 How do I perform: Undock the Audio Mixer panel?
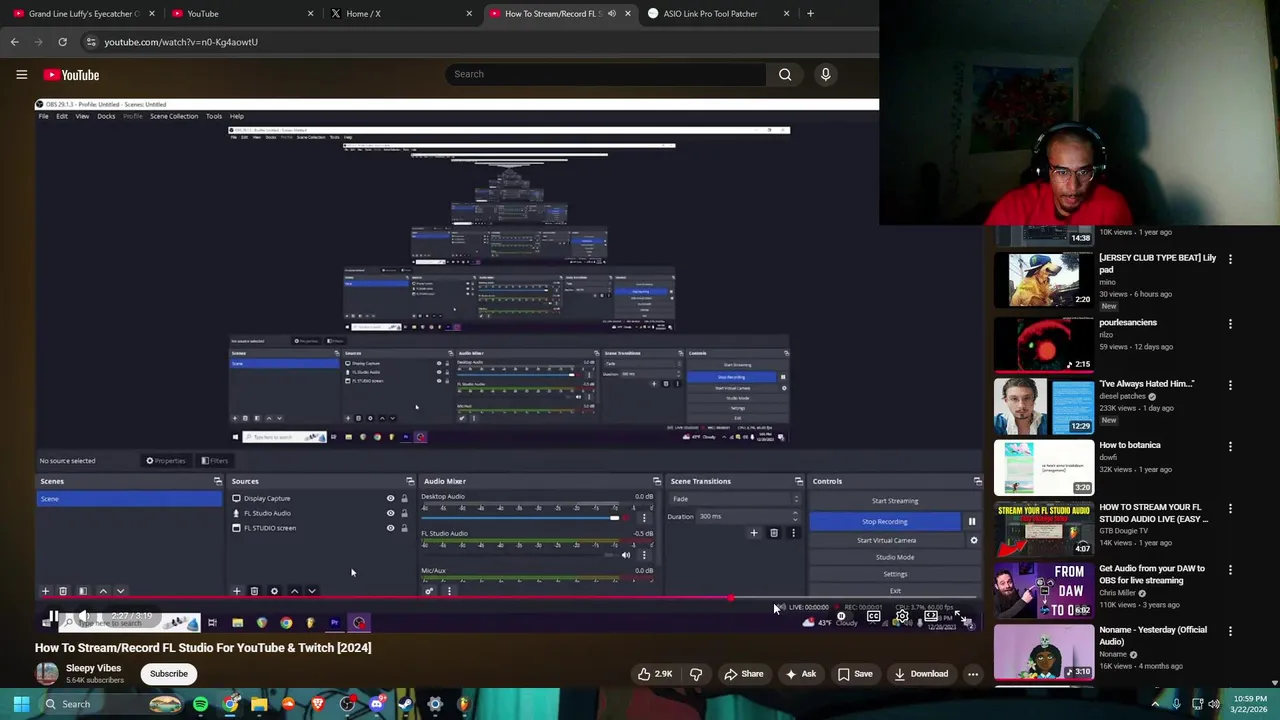[x=657, y=481]
